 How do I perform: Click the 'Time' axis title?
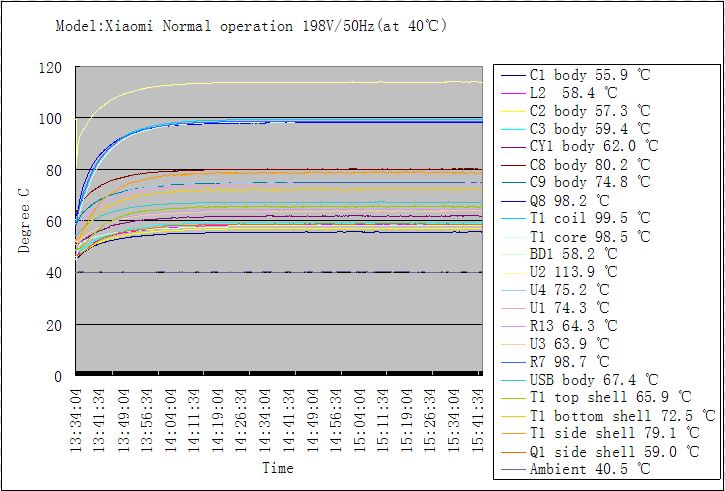(x=278, y=468)
